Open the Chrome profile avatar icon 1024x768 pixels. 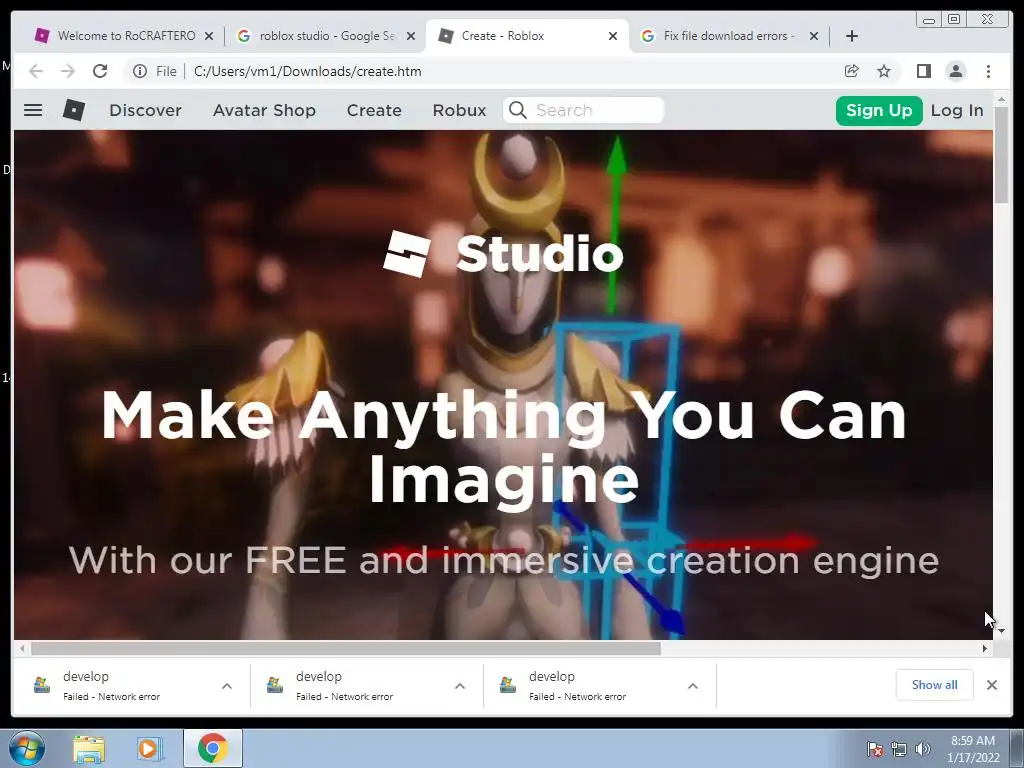[x=955, y=71]
